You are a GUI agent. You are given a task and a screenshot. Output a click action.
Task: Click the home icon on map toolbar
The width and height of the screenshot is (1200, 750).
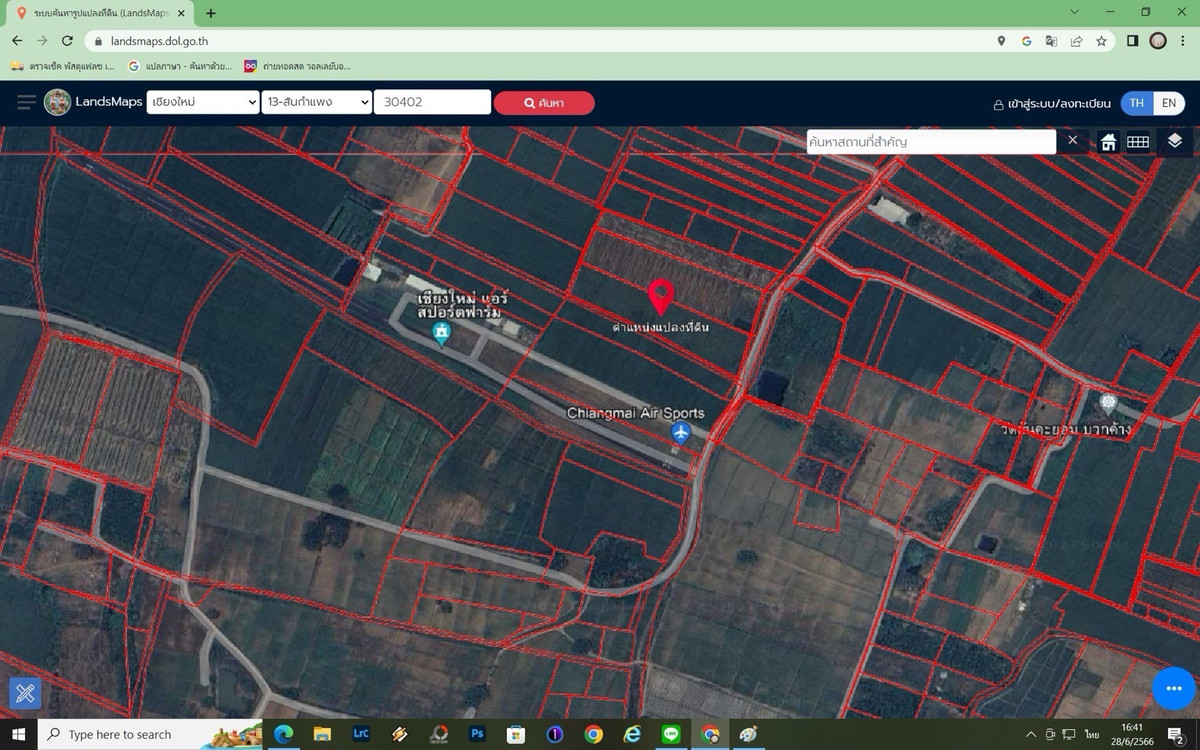click(x=1108, y=142)
